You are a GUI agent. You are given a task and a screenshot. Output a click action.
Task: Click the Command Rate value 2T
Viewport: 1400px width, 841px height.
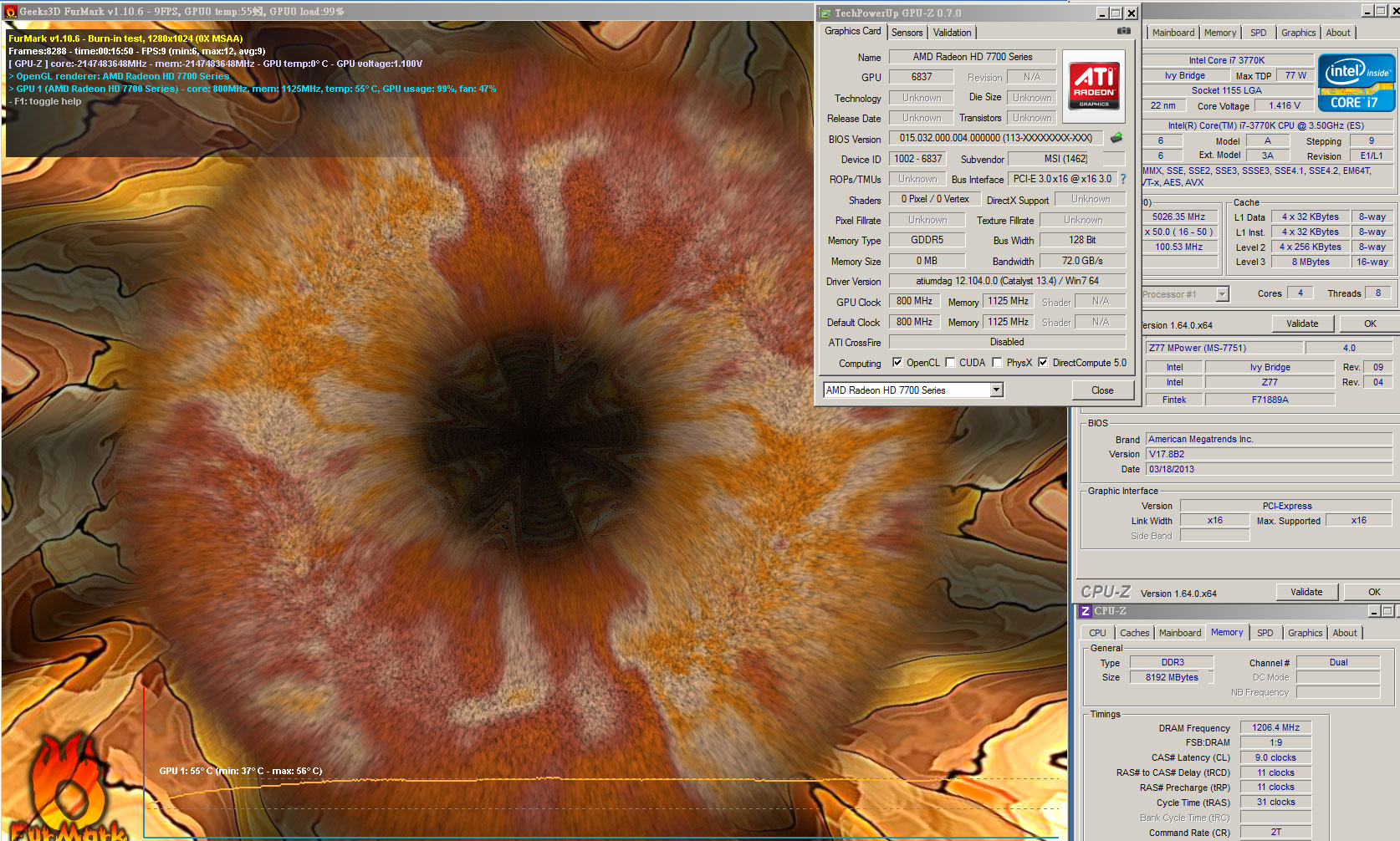pos(1275,833)
